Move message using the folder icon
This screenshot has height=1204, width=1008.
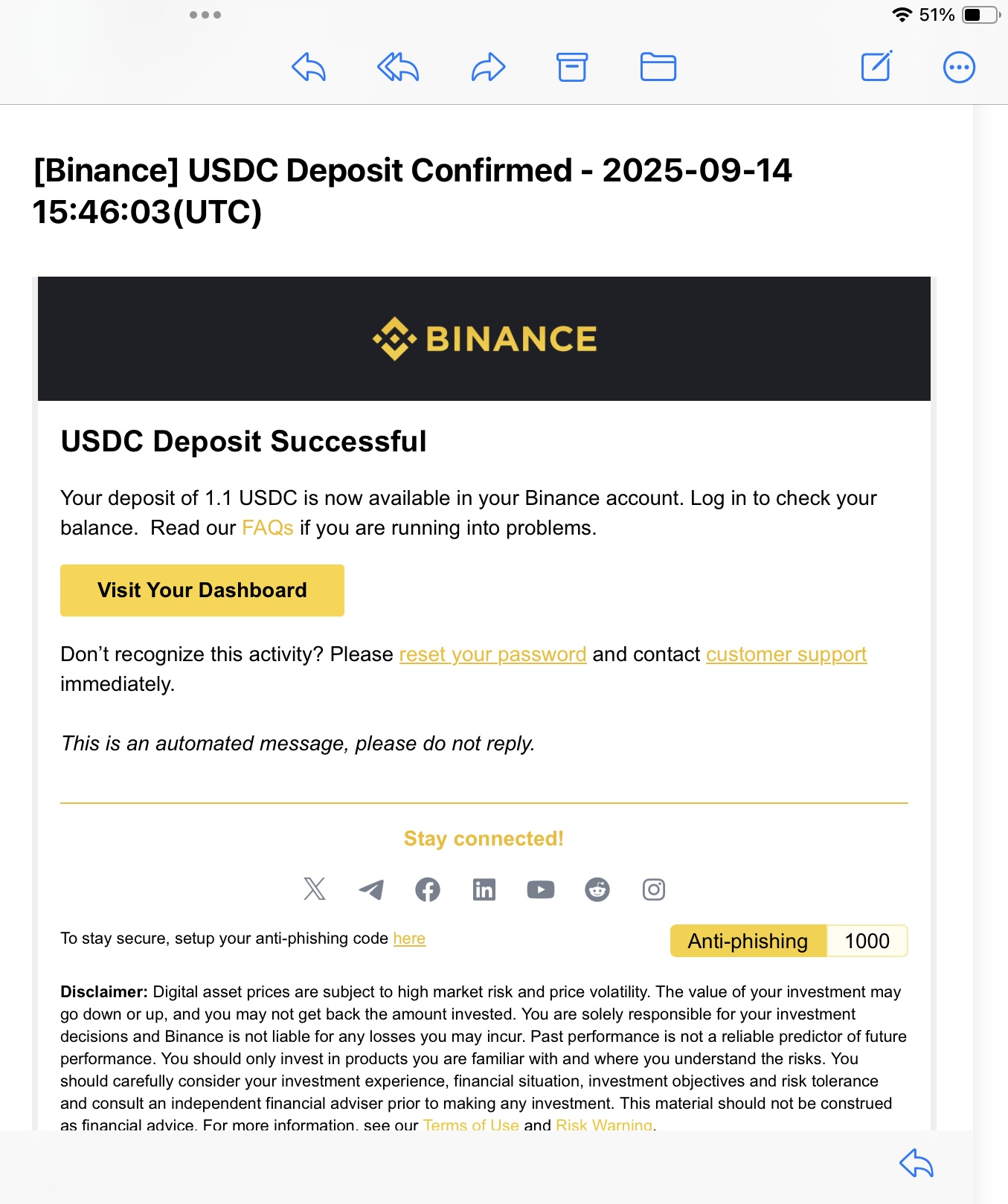click(658, 67)
